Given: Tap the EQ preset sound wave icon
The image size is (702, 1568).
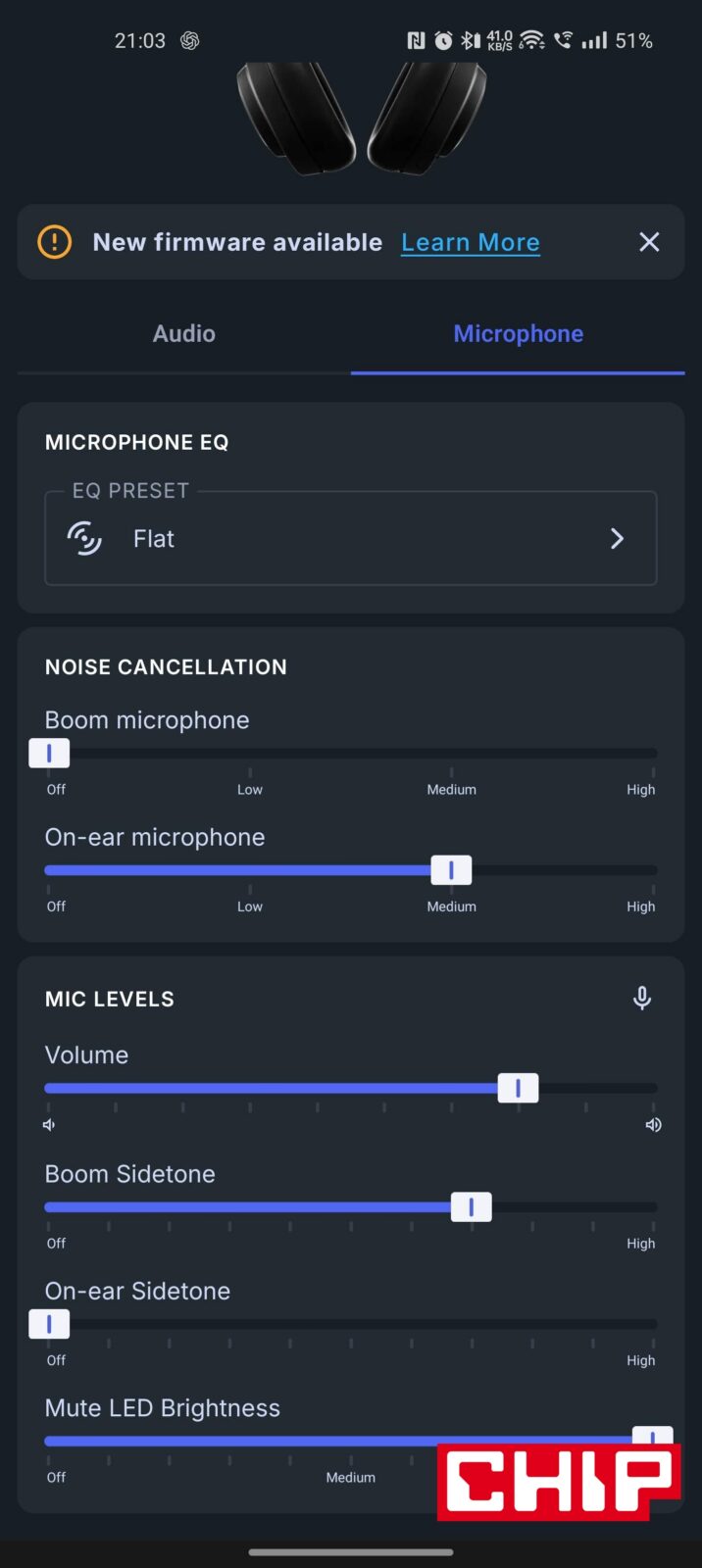Looking at the screenshot, I should (x=84, y=538).
